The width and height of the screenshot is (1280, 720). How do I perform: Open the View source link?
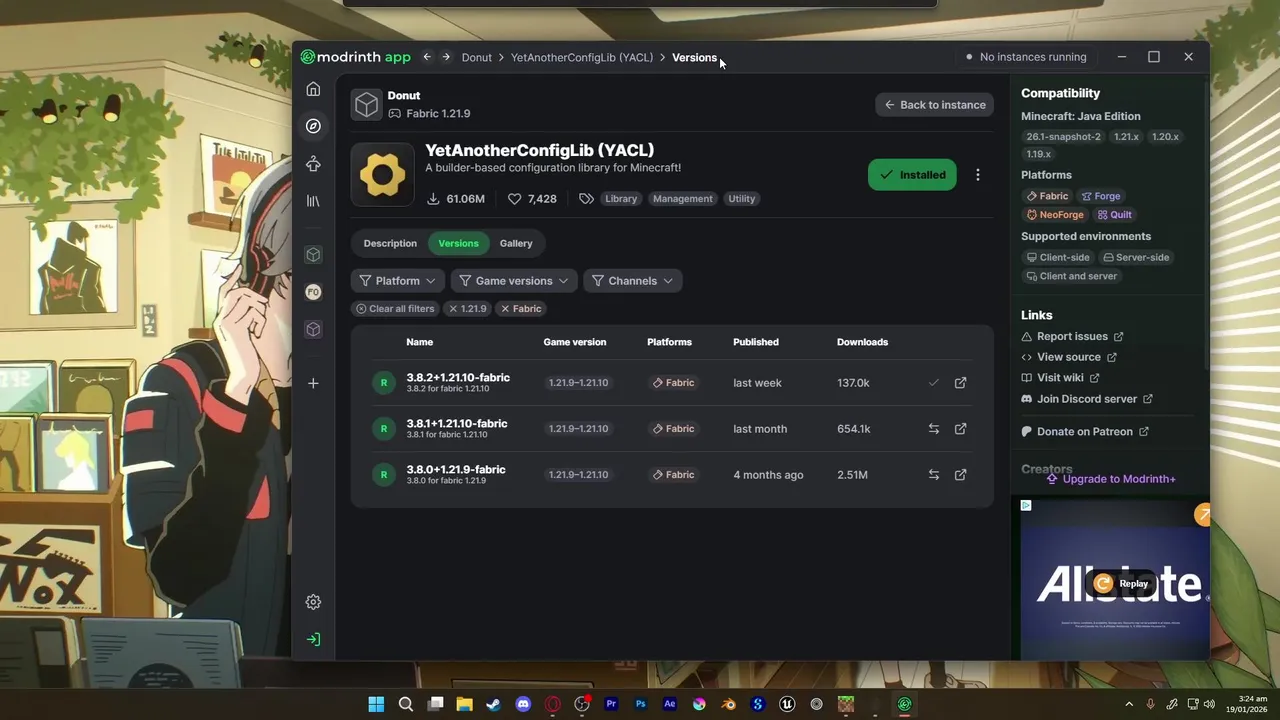point(1069,357)
